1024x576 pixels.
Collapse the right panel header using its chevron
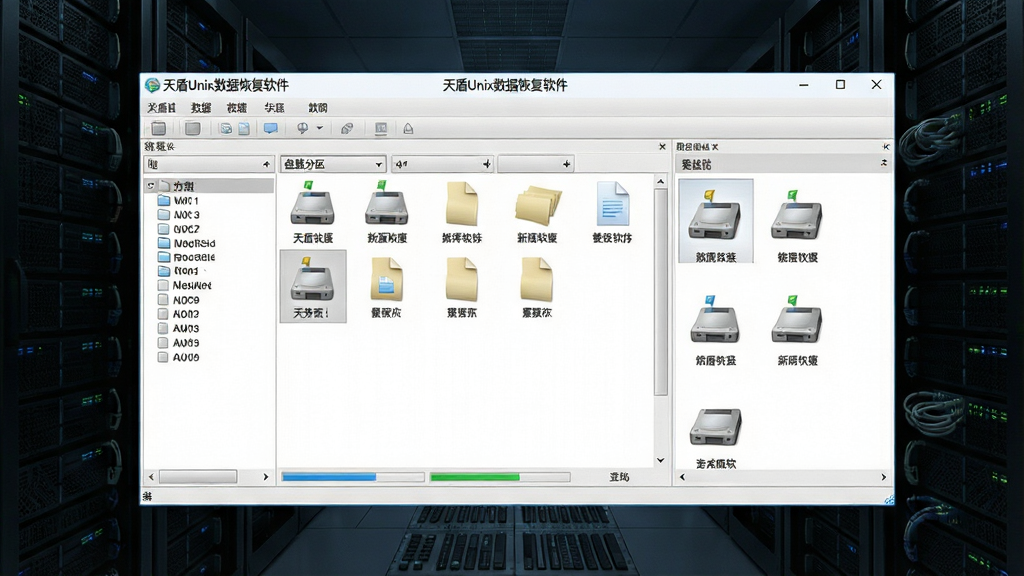point(884,163)
